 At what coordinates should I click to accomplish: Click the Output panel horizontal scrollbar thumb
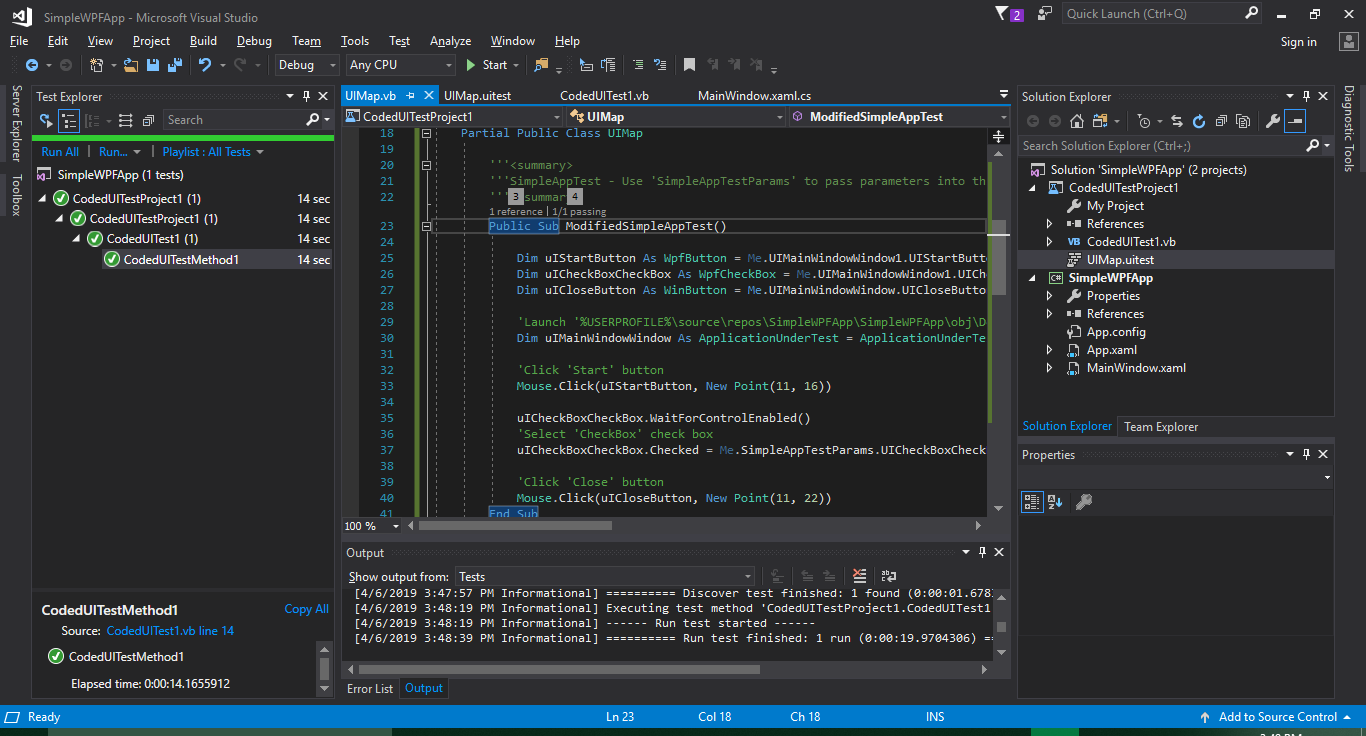coord(559,669)
